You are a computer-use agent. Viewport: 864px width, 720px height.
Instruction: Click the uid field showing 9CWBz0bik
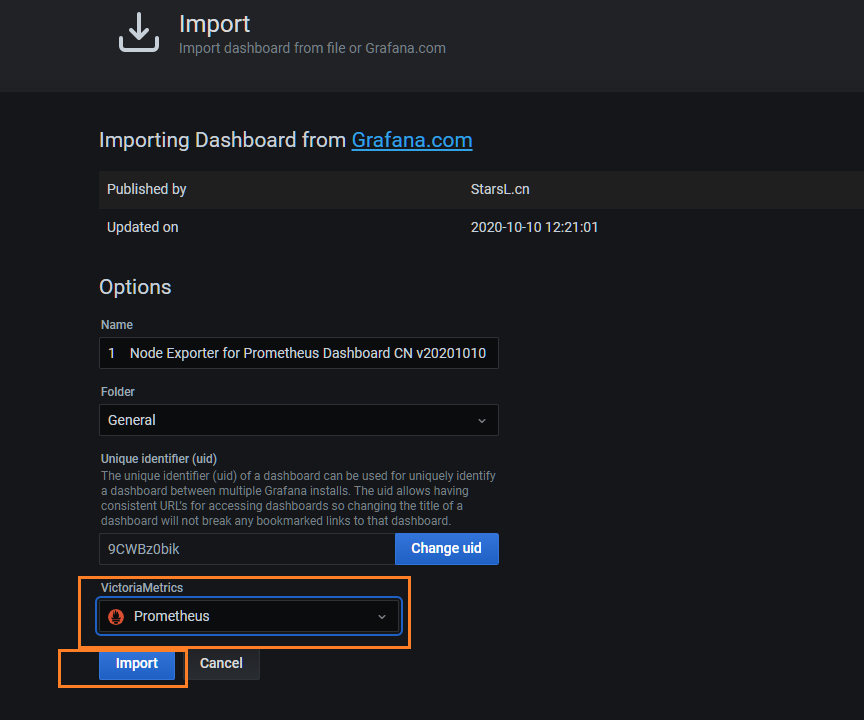point(247,549)
